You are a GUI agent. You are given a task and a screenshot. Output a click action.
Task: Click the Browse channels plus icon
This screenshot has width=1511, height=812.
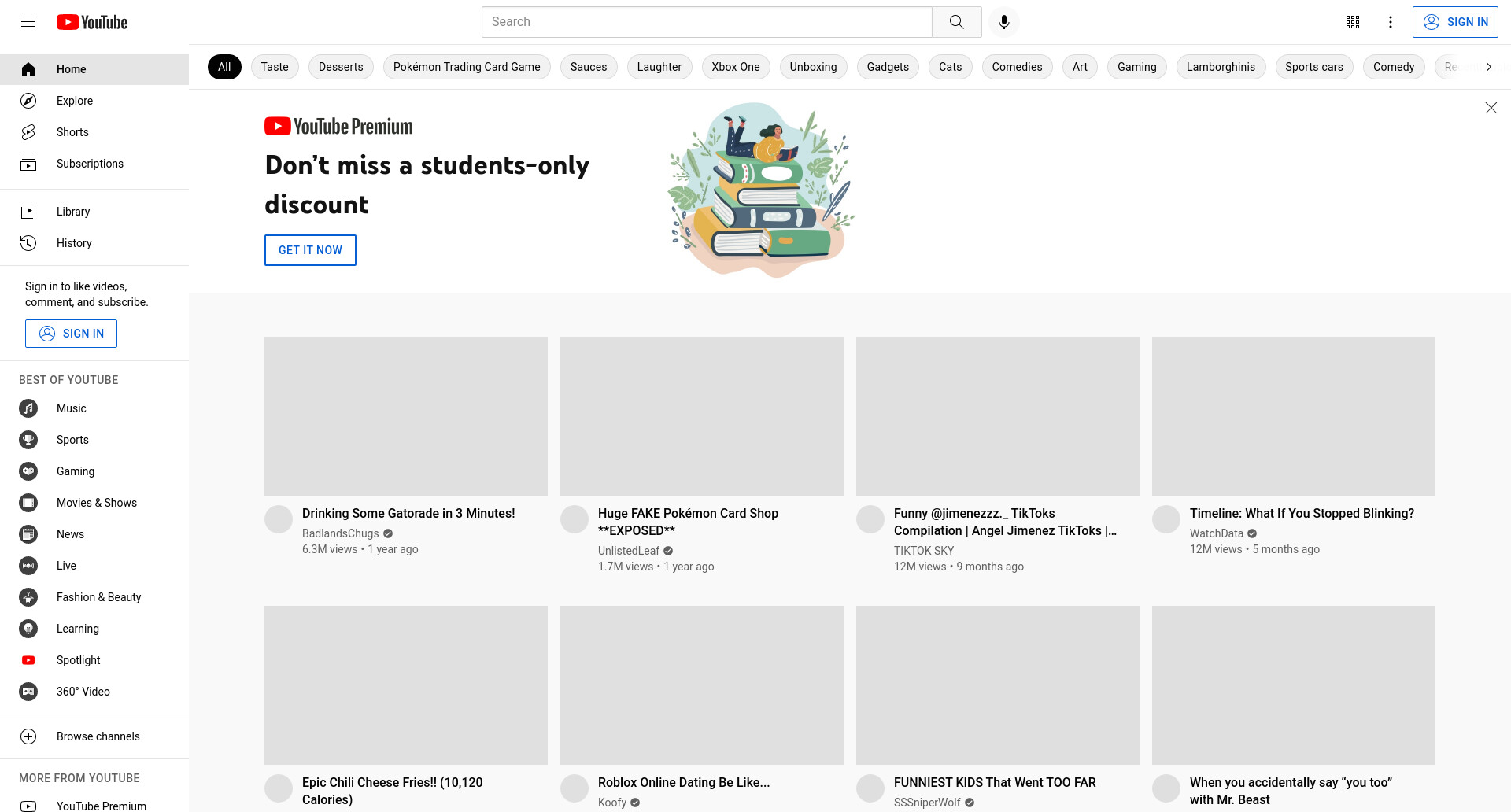point(28,736)
